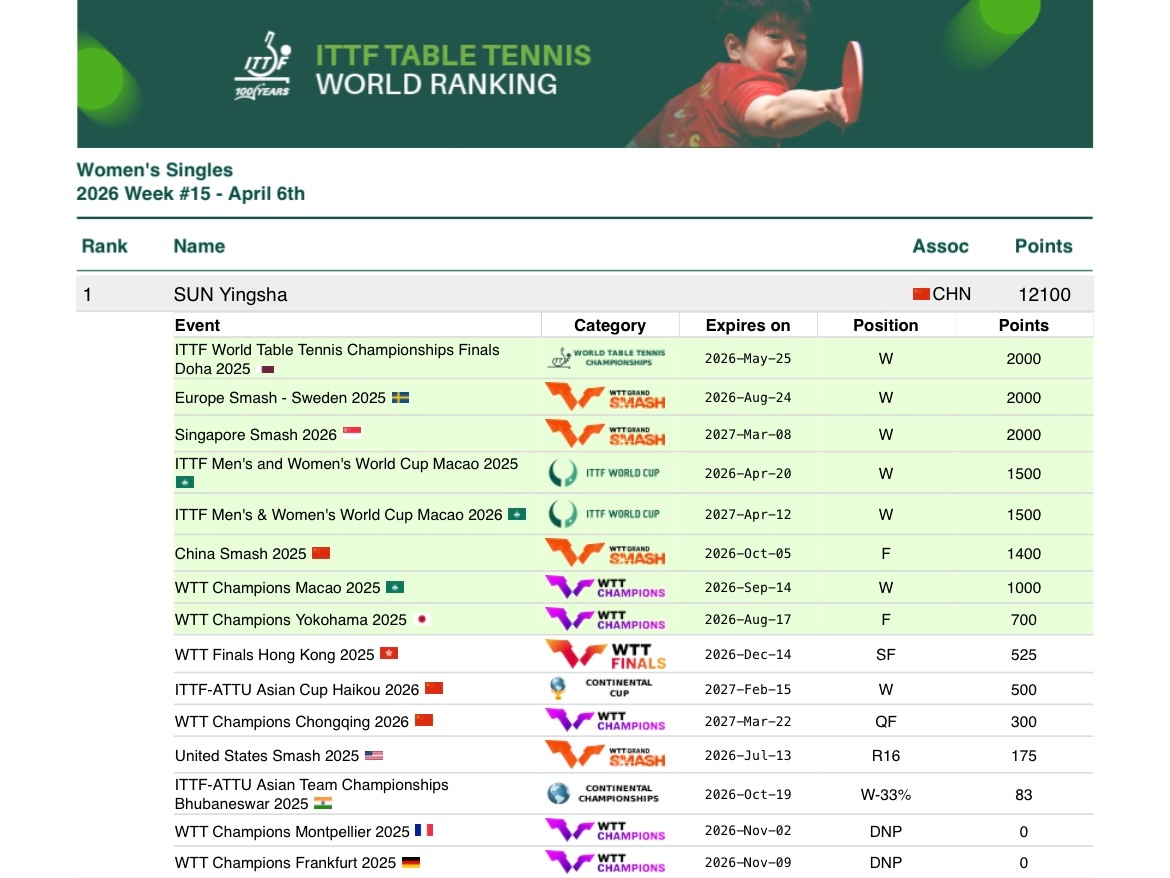This screenshot has width=1170, height=878.
Task: Click the Macao flag under World Cup Macao 2025
Action: coord(184,482)
